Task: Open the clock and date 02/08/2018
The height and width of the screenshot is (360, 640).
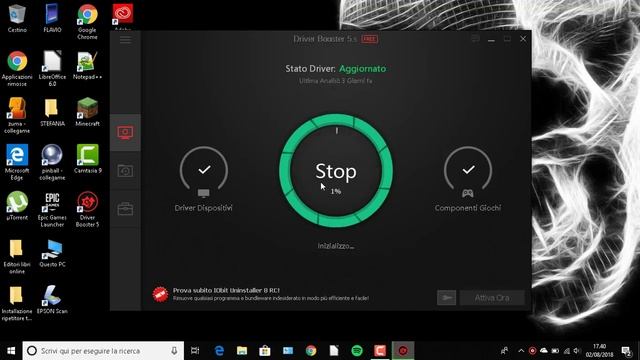Action: click(599, 351)
